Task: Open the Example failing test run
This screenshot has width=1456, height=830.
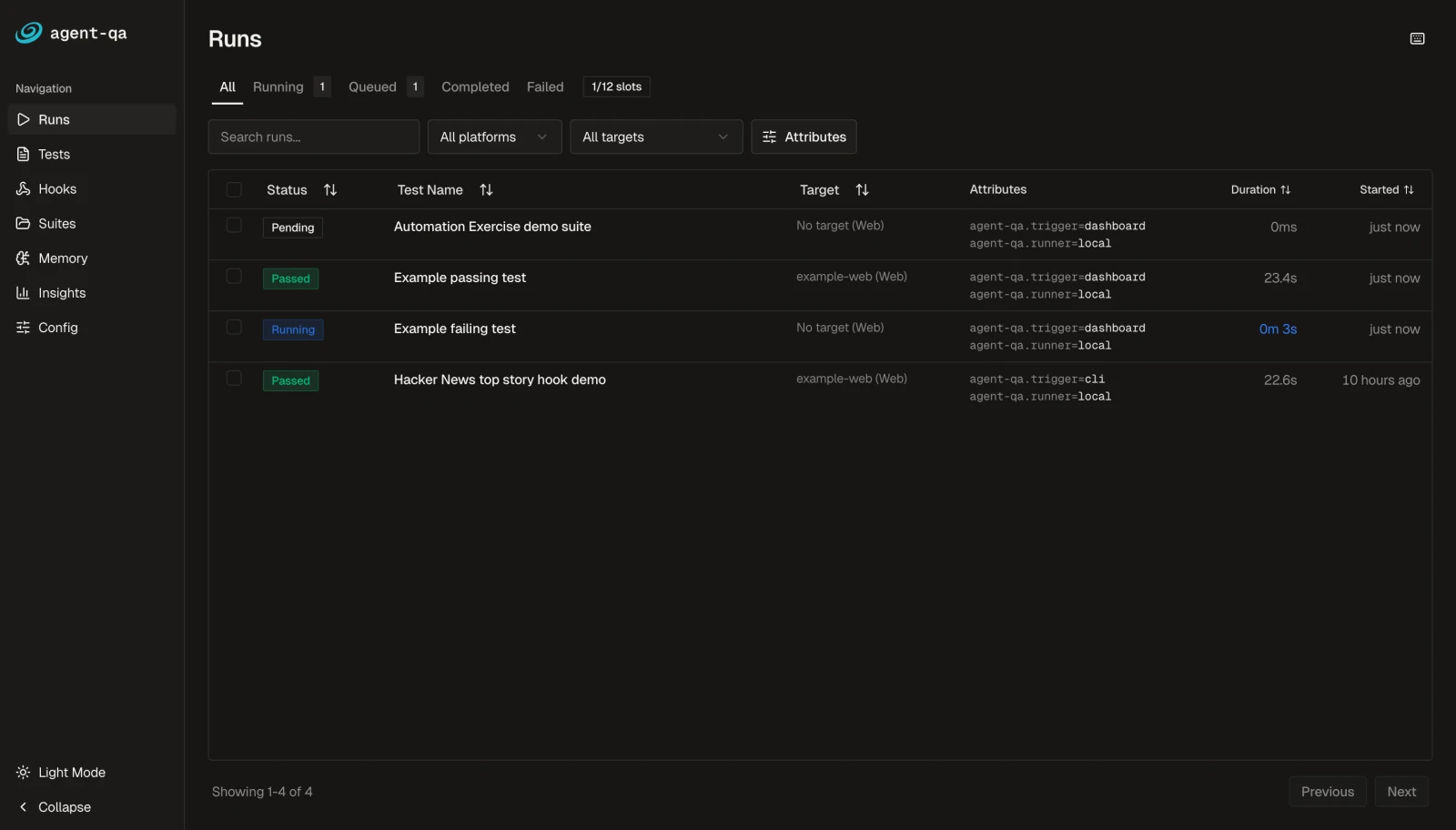Action: 454,329
